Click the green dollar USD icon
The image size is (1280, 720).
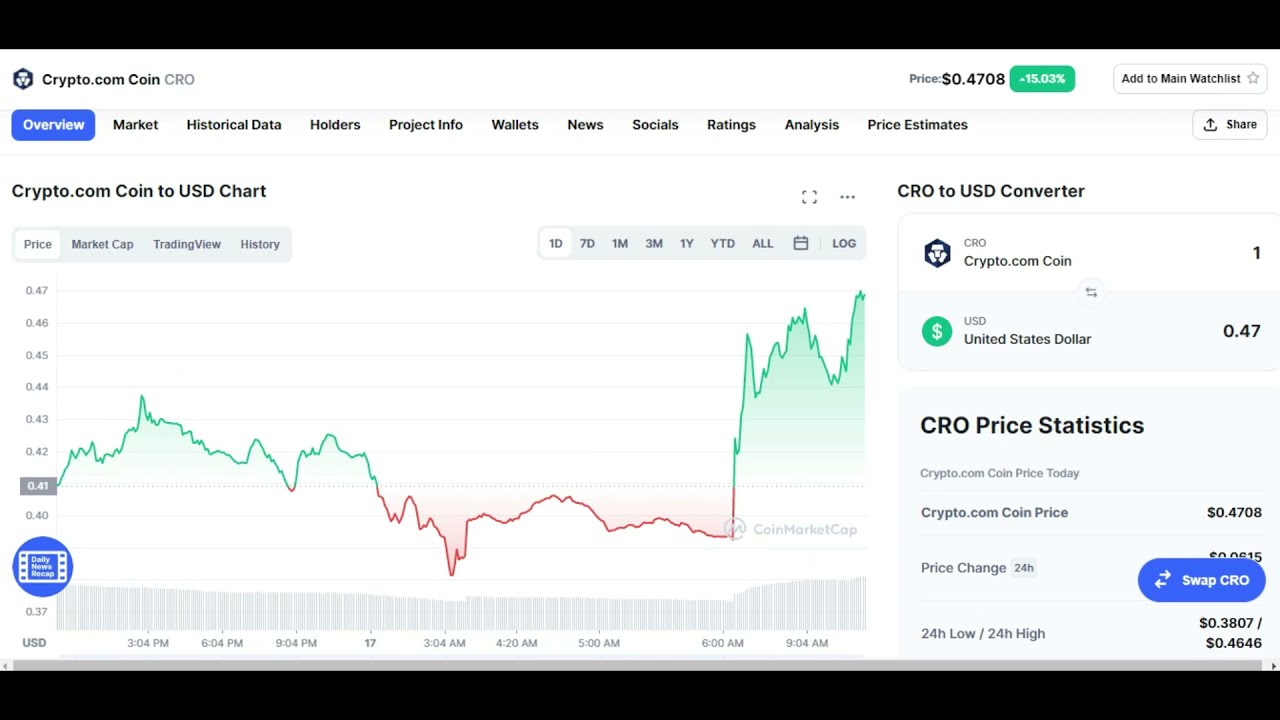937,331
